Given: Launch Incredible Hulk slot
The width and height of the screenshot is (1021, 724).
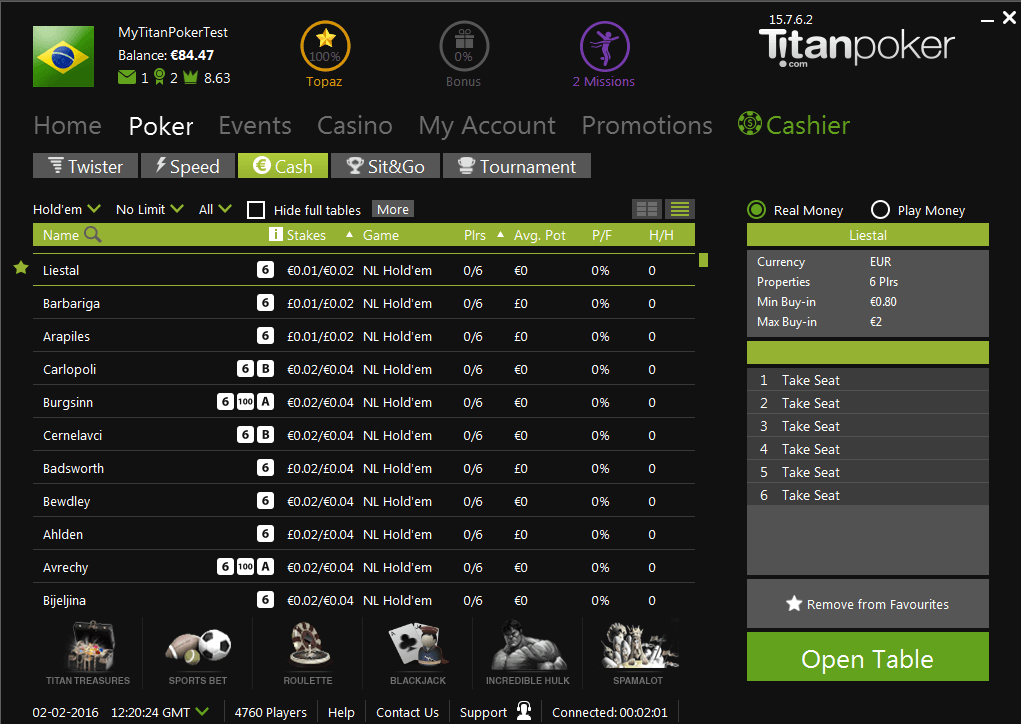Looking at the screenshot, I should point(527,652).
